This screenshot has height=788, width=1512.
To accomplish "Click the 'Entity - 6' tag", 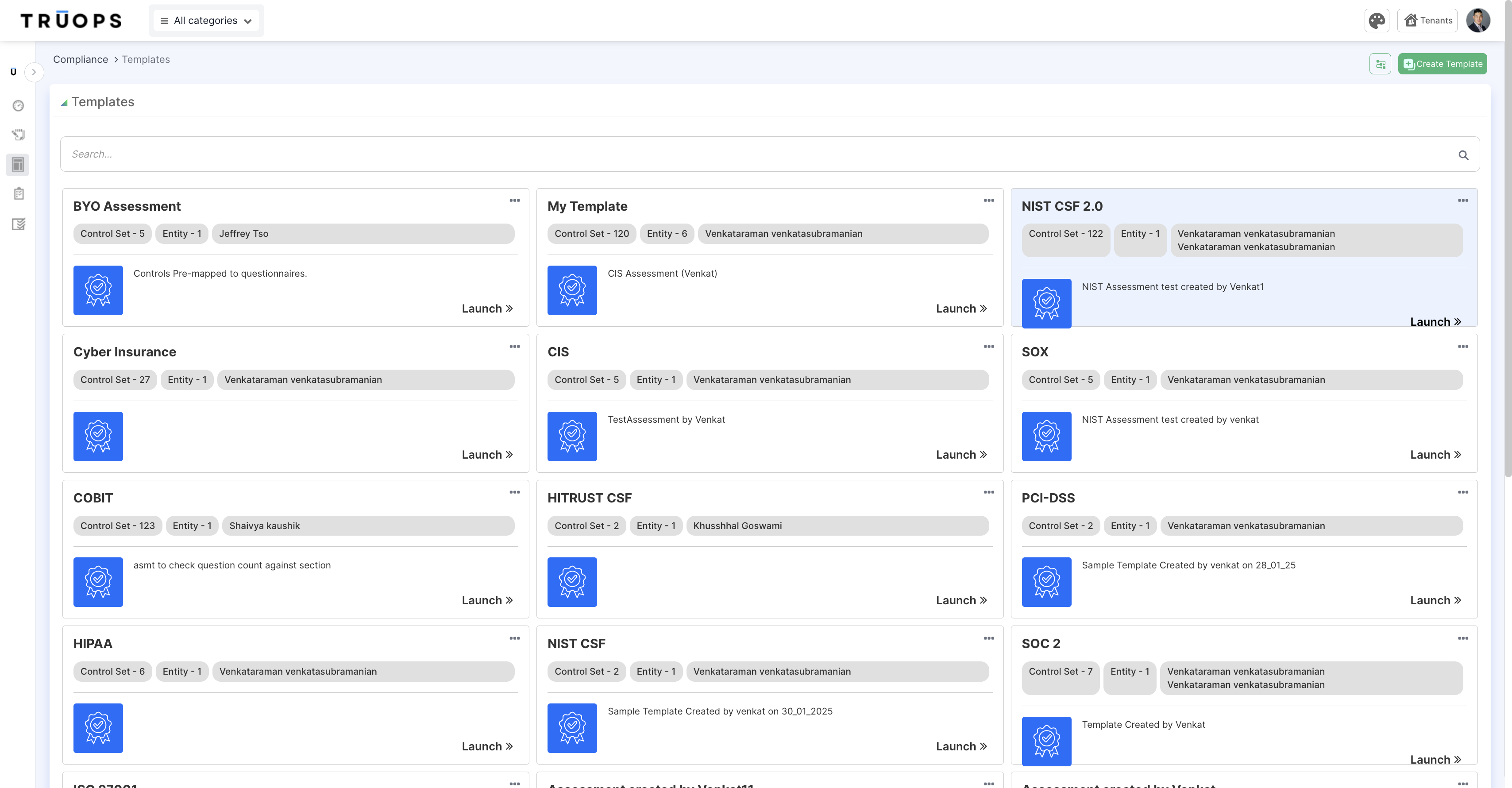I will click(x=667, y=234).
